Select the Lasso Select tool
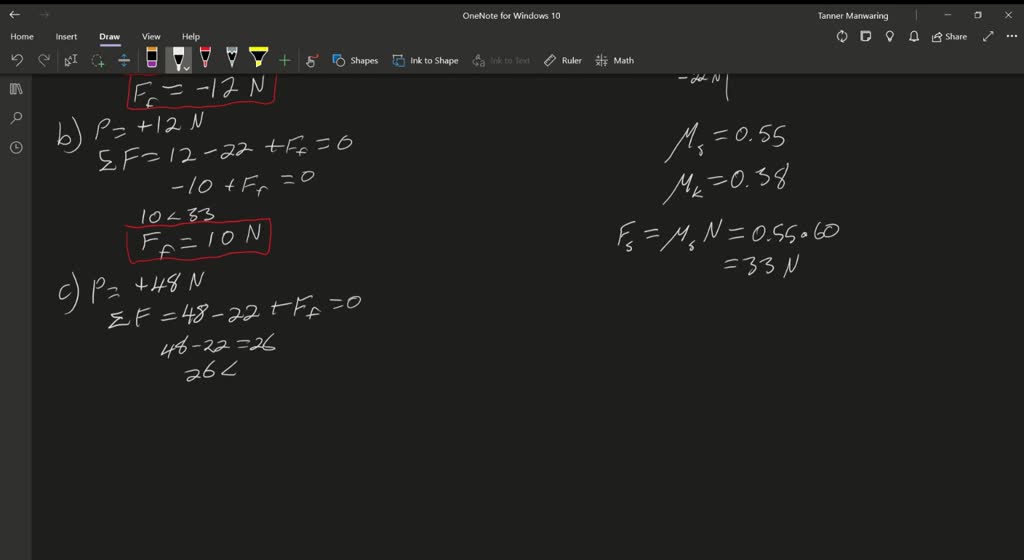The height and width of the screenshot is (560, 1024). 97,60
